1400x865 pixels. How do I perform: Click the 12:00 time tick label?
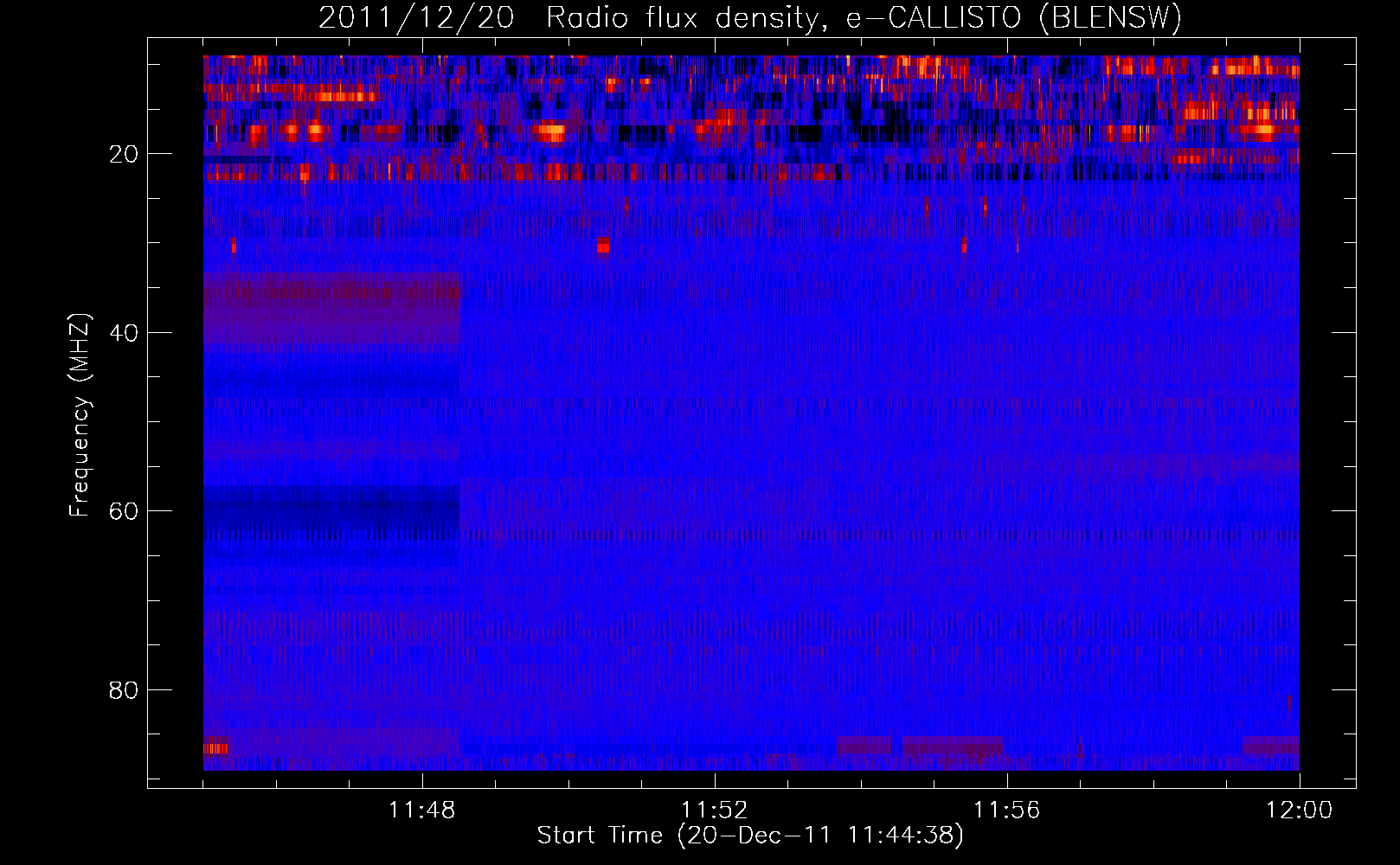1300,811
